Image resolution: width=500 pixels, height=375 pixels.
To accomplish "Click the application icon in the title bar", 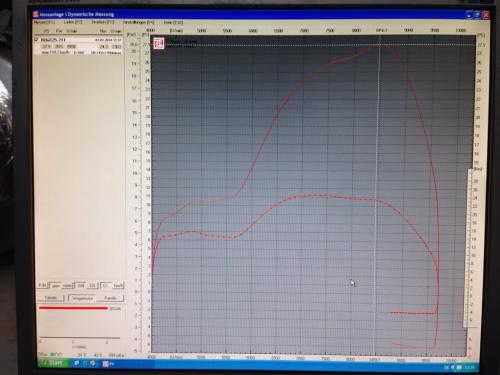I will coord(36,14).
